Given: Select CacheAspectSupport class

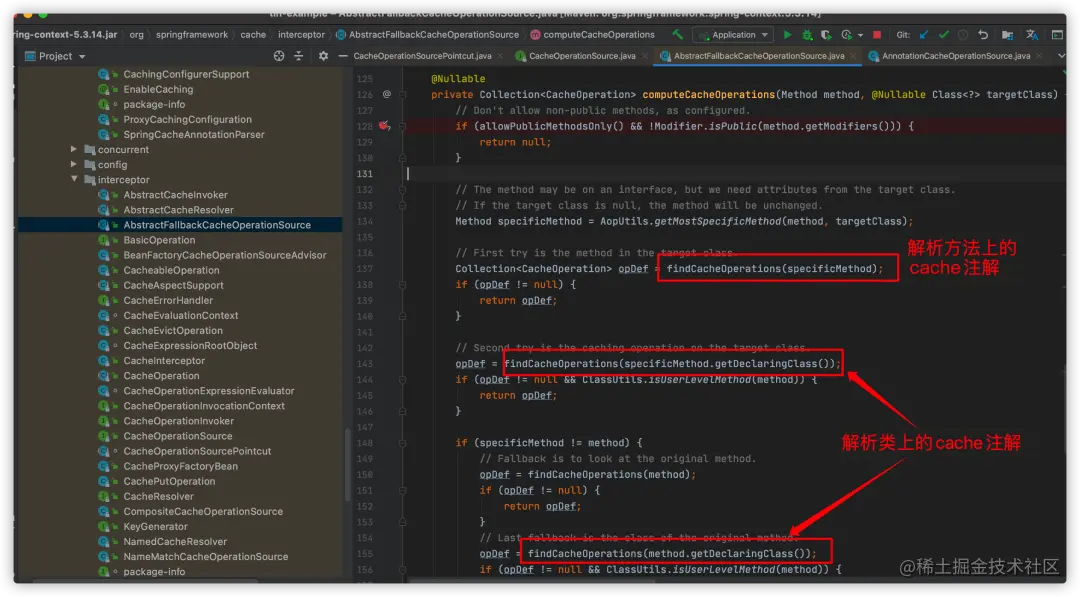Looking at the screenshot, I should coord(173,285).
